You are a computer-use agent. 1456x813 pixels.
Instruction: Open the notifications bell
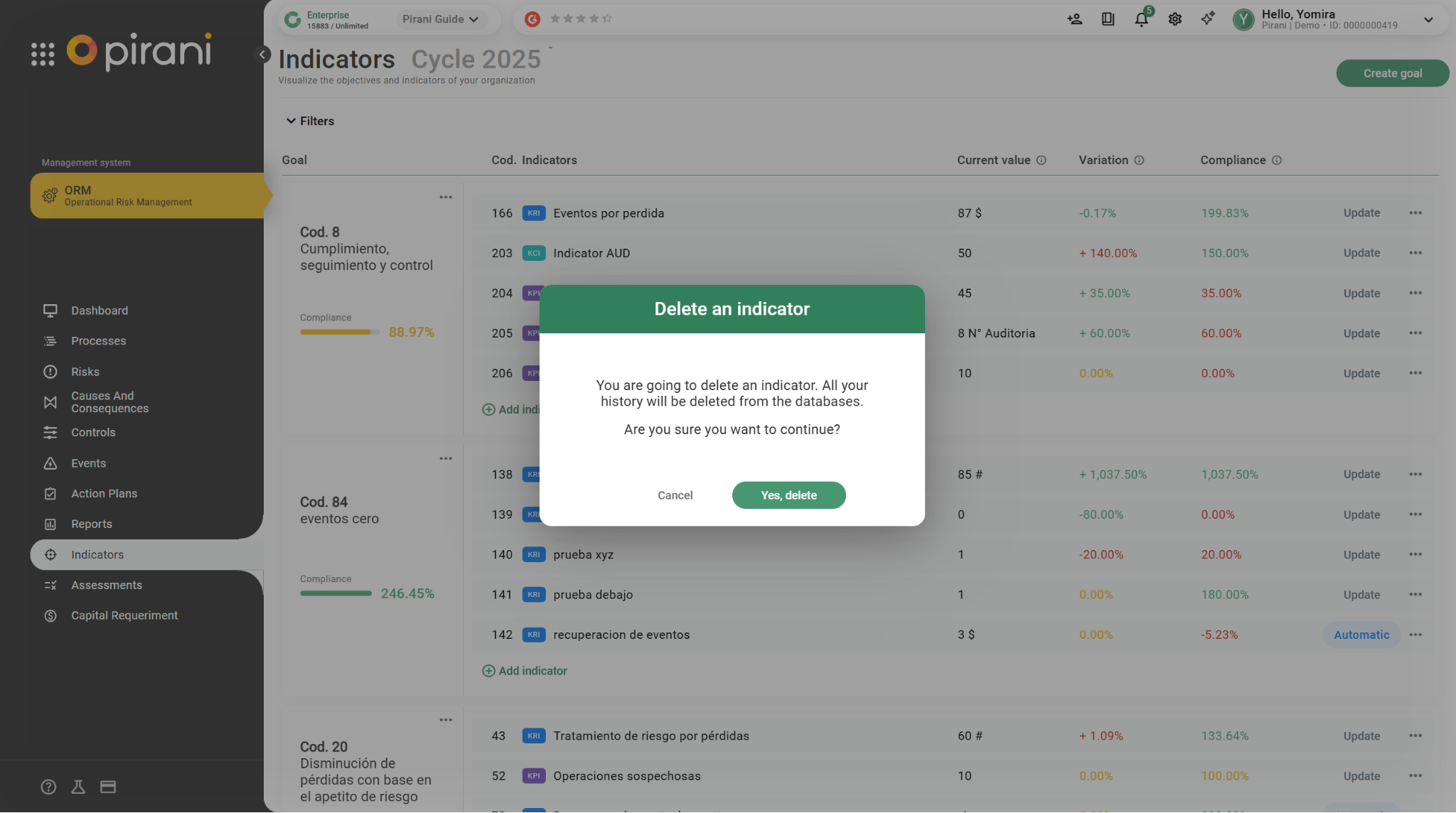click(1141, 20)
